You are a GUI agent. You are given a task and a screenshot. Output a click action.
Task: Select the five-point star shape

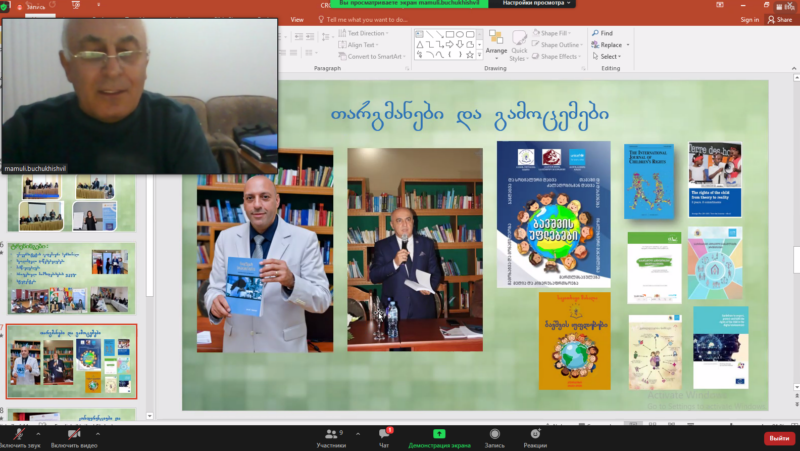[x=470, y=55]
